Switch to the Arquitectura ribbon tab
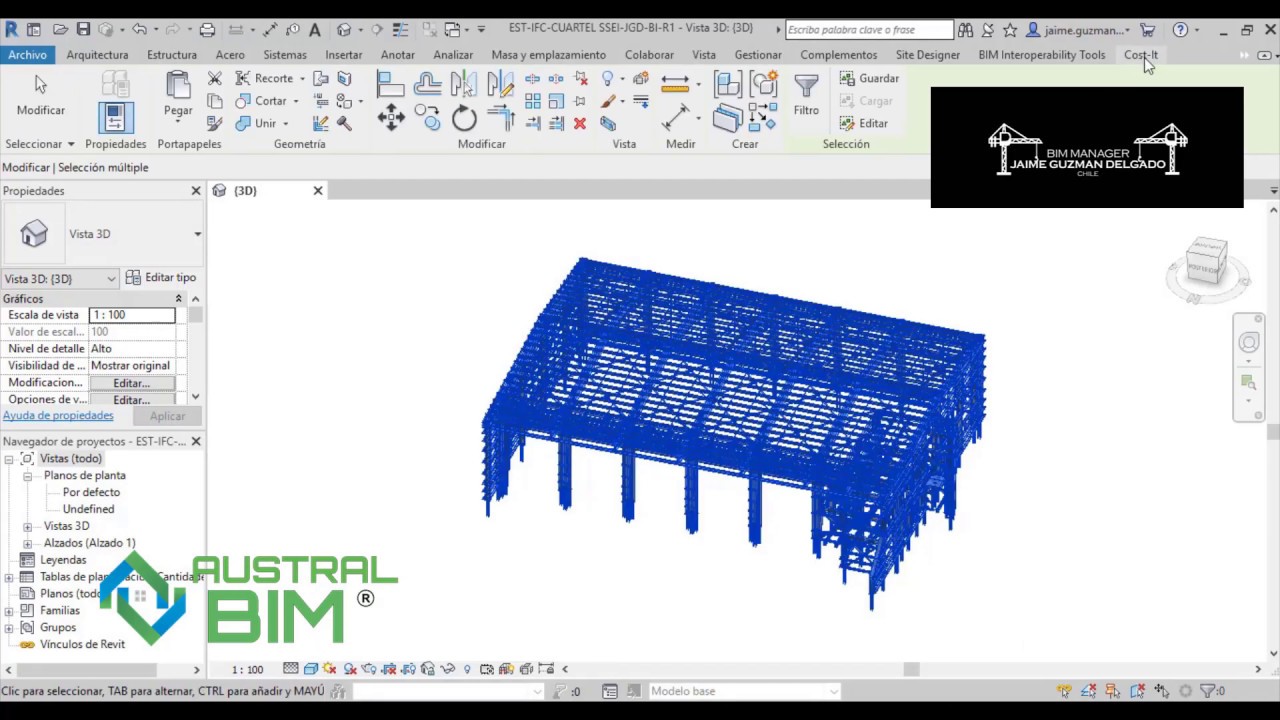This screenshot has width=1280, height=720. coord(97,55)
